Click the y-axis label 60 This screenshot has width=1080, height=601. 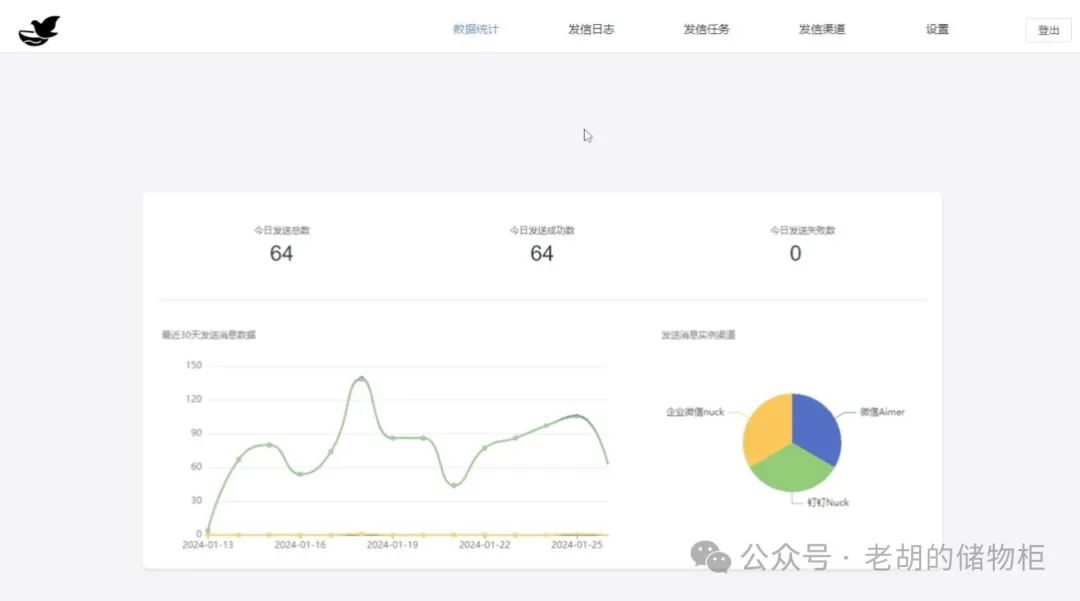tap(196, 466)
